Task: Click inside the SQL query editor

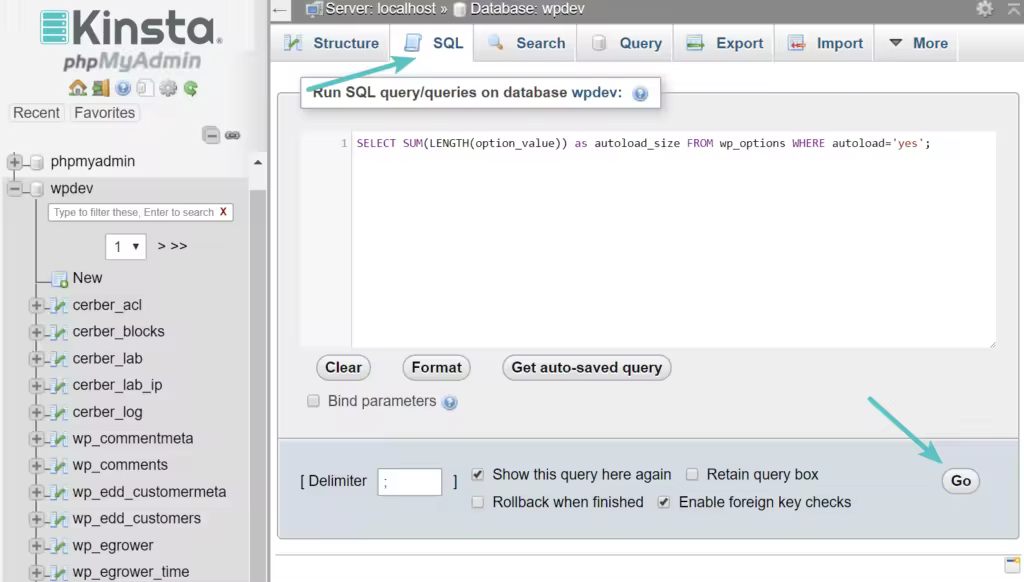Action: (673, 240)
